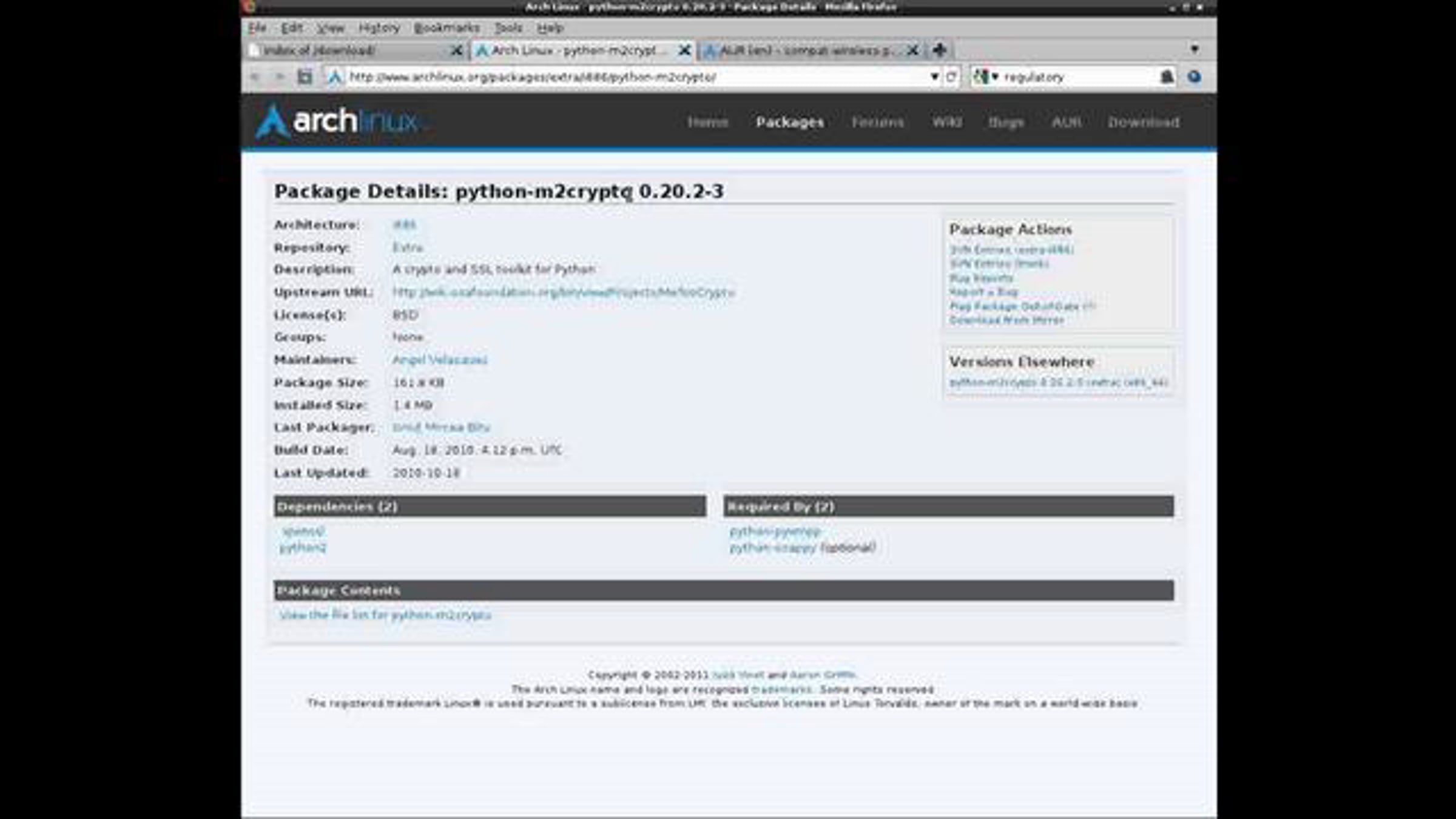Screen dimensions: 1456x819
Task: Click the Maintainers name link
Action: [440, 360]
